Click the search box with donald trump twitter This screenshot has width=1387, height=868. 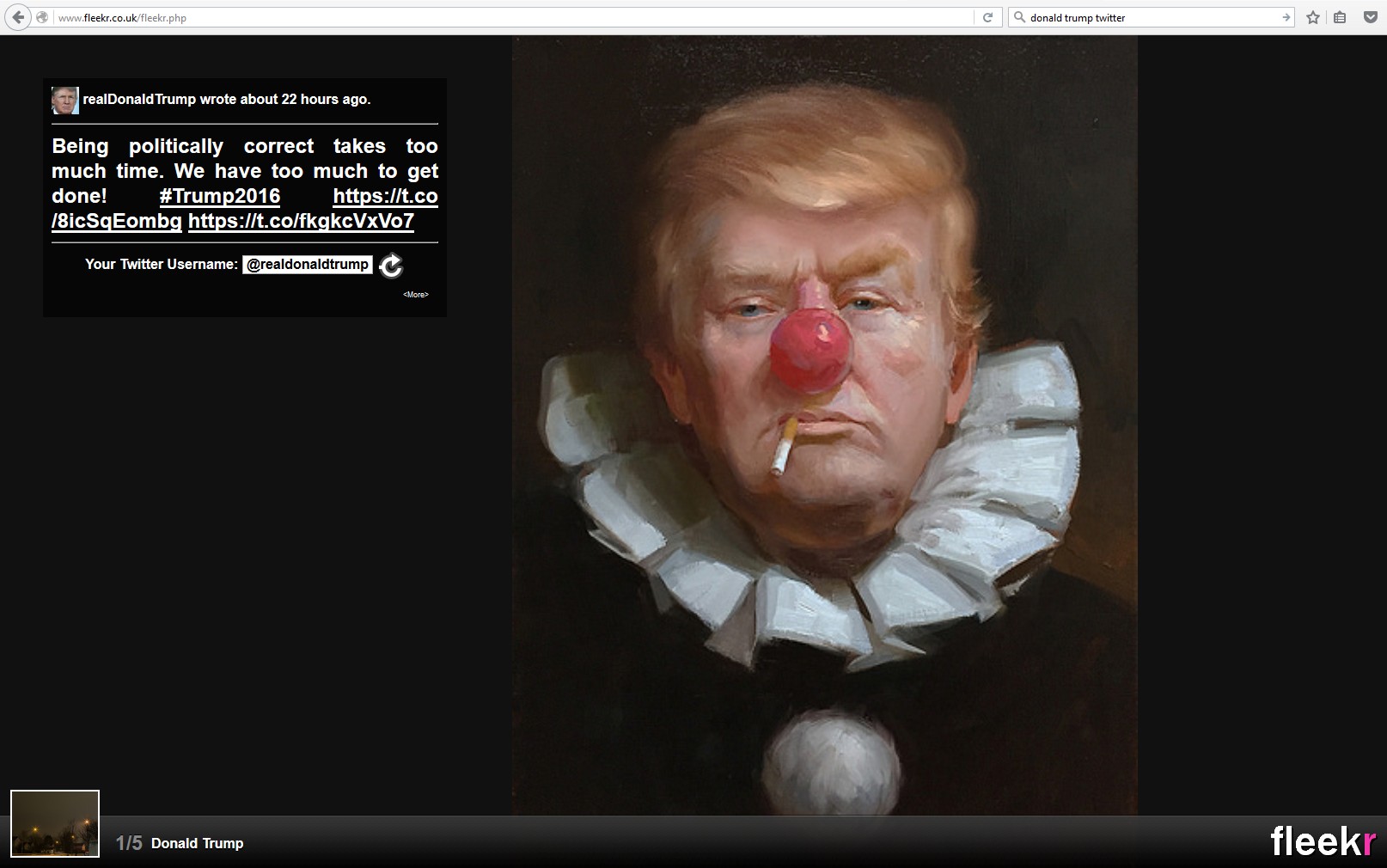tap(1152, 17)
